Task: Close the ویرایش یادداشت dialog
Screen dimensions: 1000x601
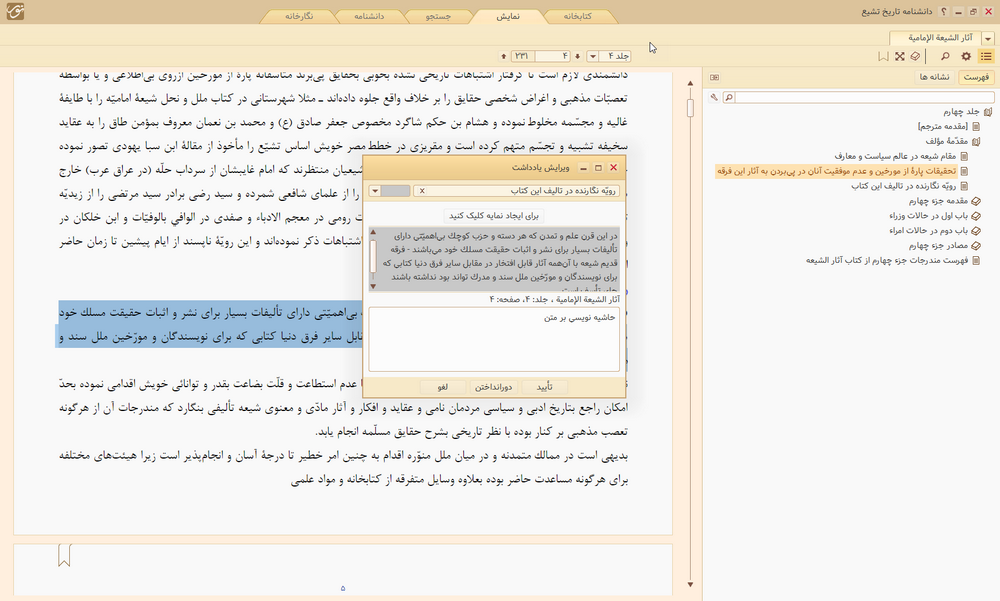Action: coord(614,168)
